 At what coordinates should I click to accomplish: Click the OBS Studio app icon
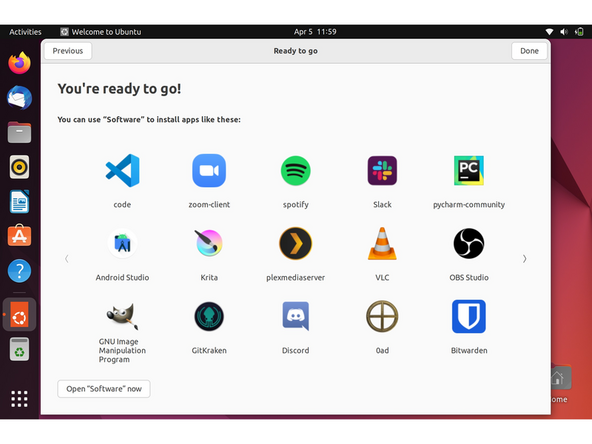point(469,244)
